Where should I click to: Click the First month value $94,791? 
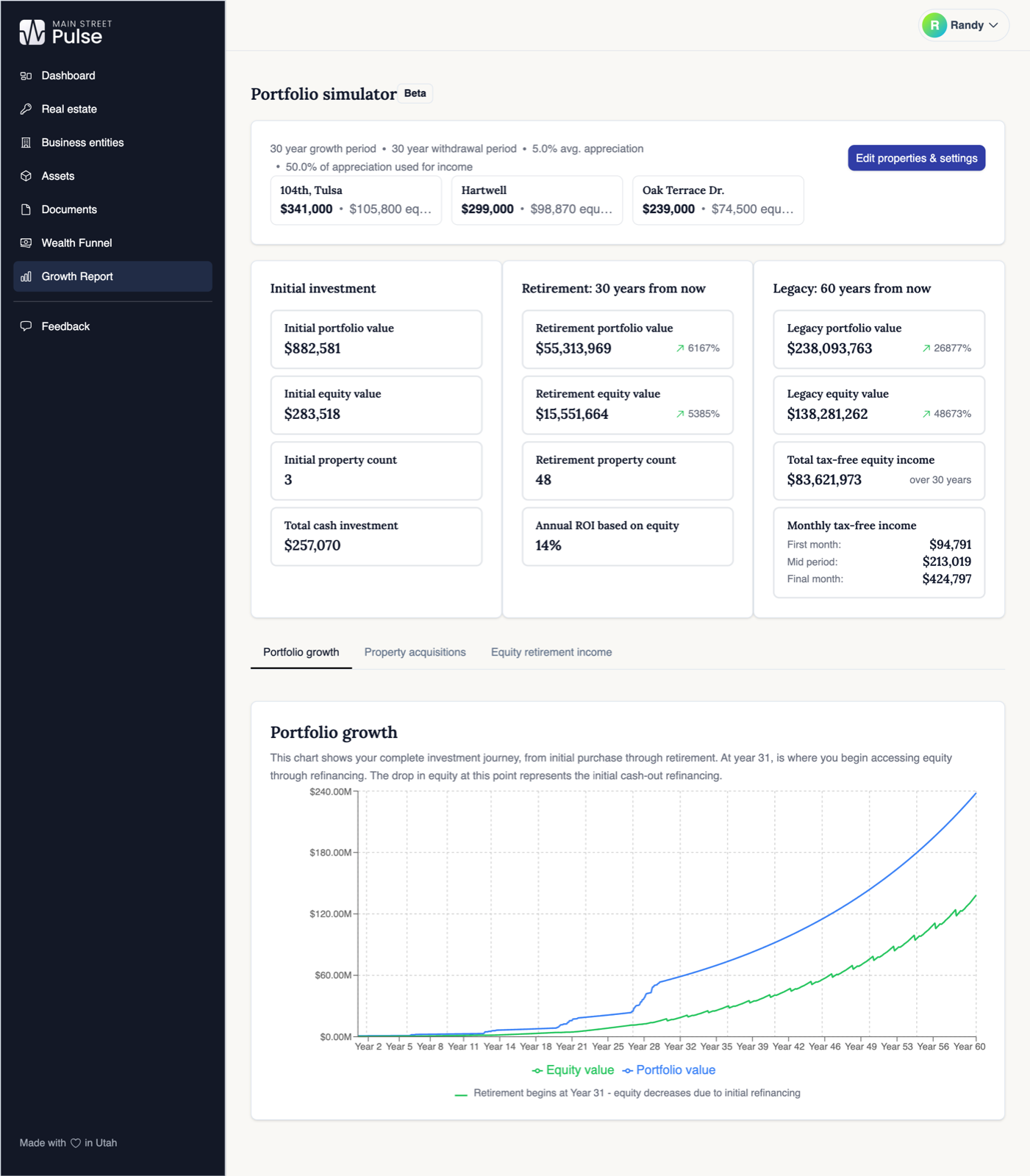[x=950, y=545]
